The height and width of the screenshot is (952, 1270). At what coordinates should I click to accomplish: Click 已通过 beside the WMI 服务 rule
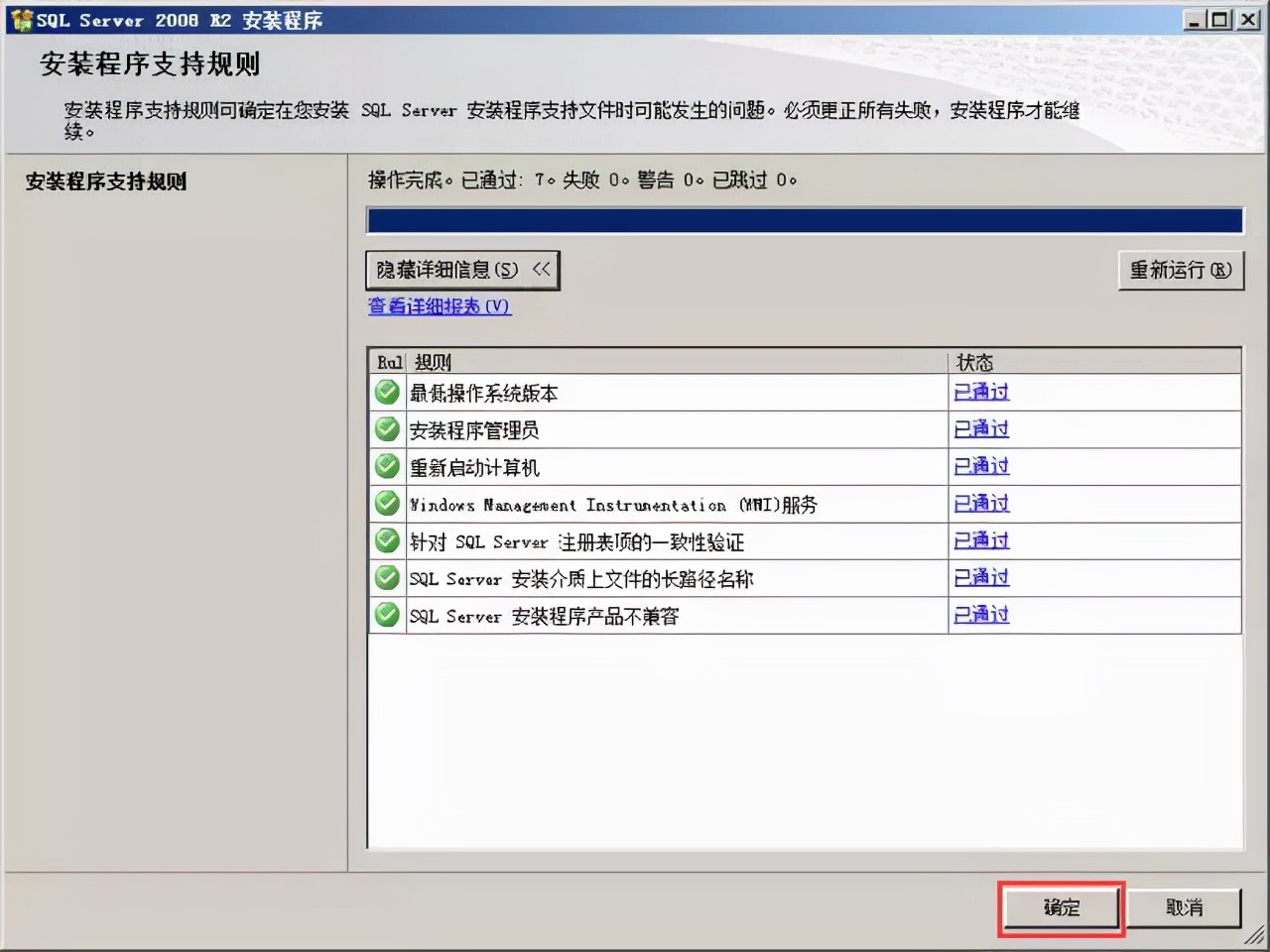pos(980,503)
